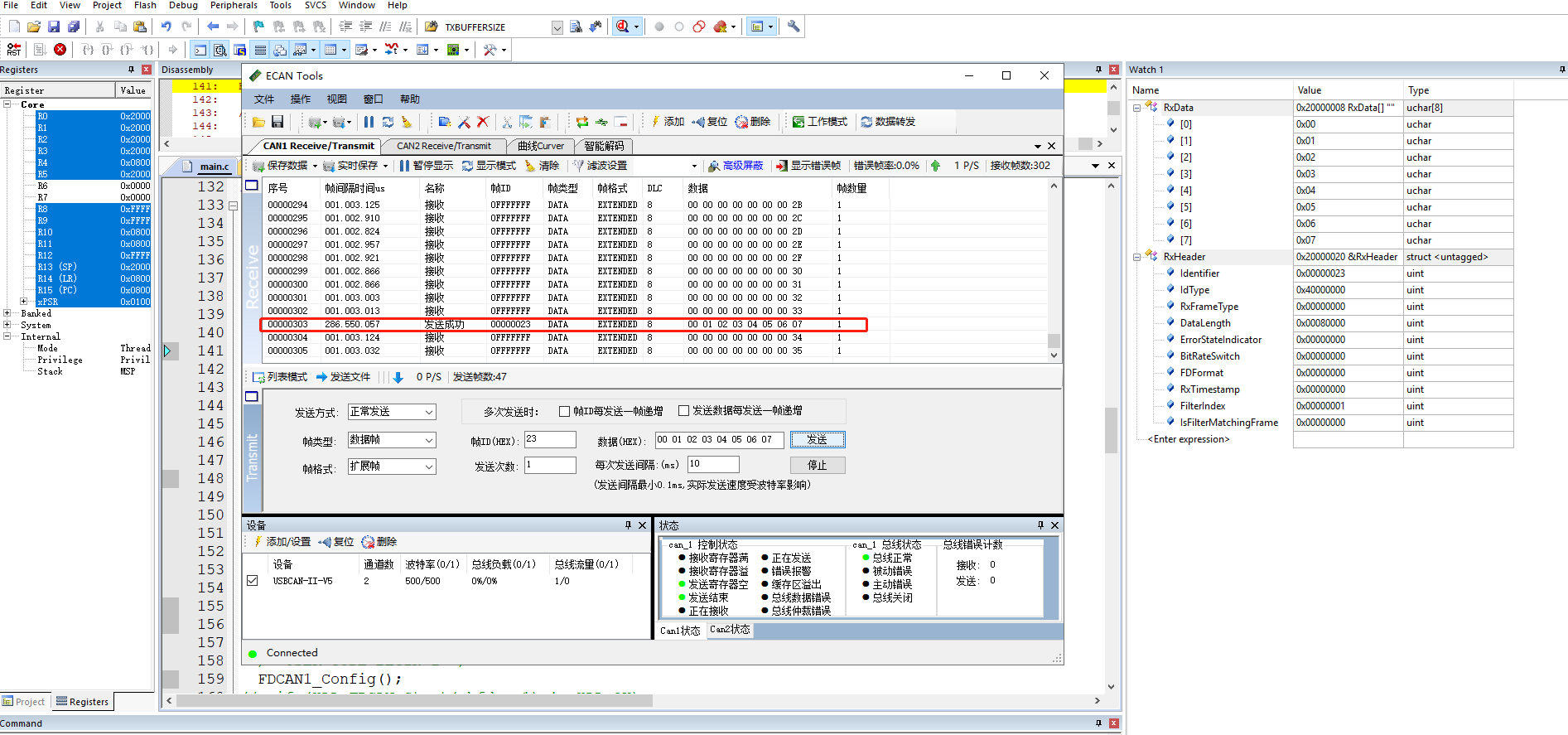Screen dimensions: 1568x735
Task: Open the 操作 menu in ECAN Tools
Action: [300, 99]
